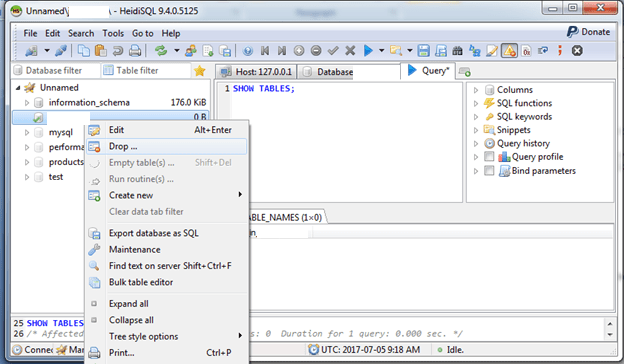Expand the Snippets helper node
This screenshot has height=364, width=624.
476,130
